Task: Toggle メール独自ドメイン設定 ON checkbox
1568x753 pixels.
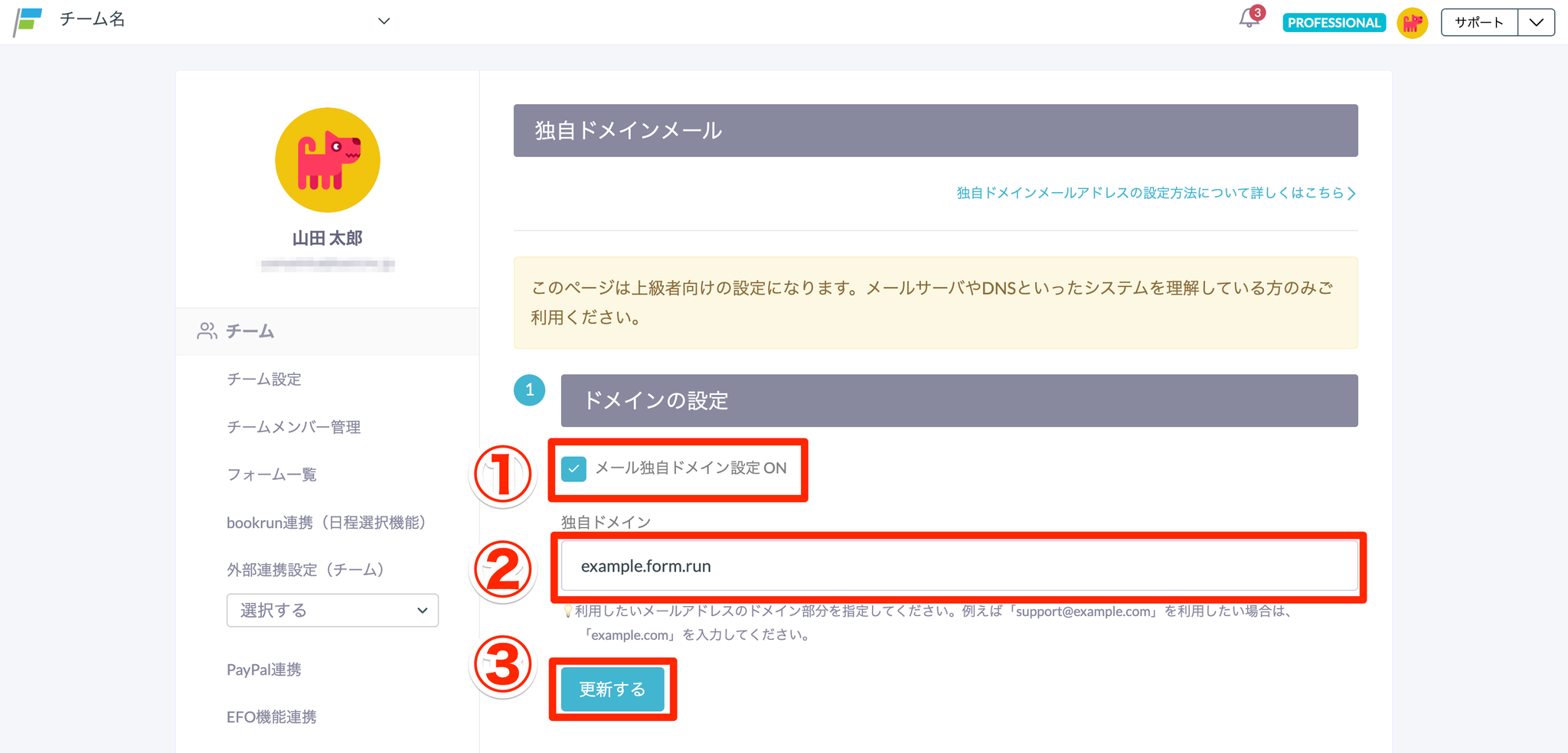Action: [574, 468]
